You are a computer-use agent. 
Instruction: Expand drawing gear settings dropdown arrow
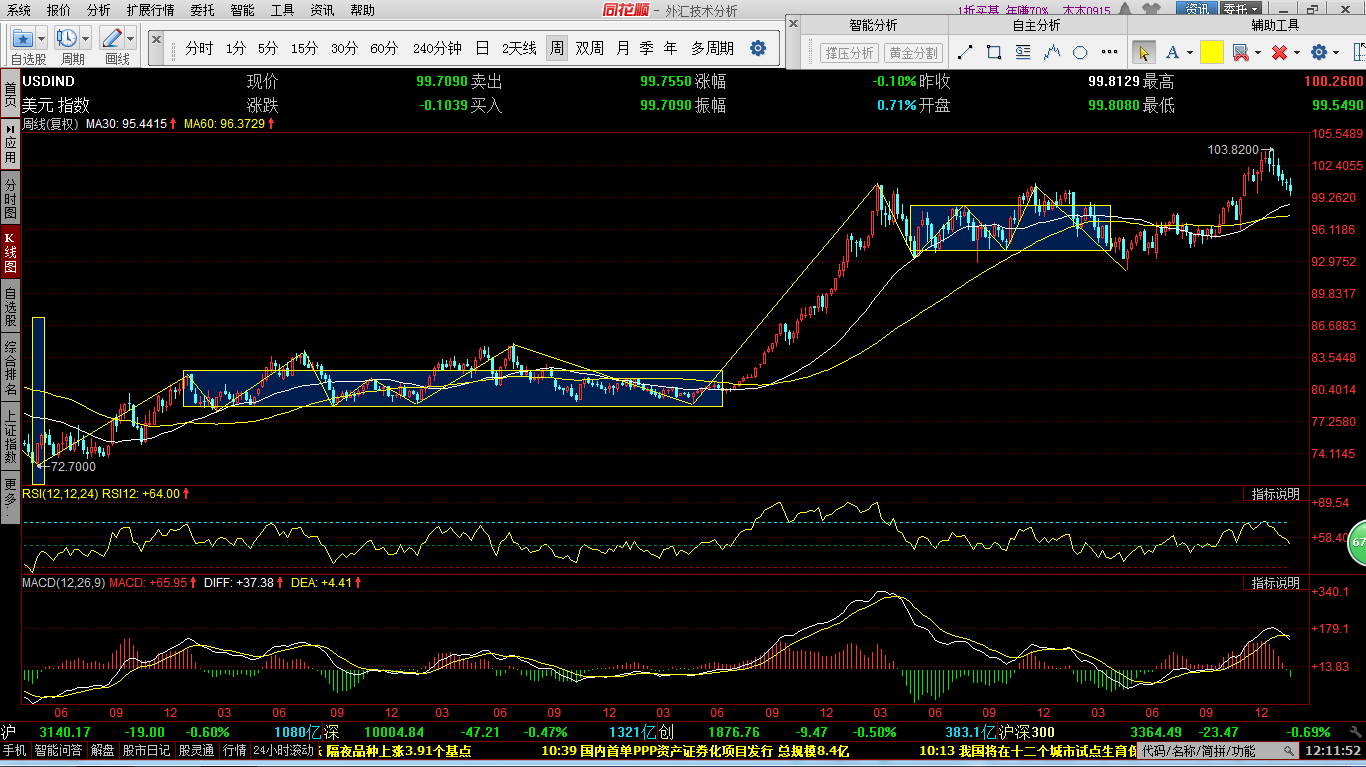[1337, 52]
